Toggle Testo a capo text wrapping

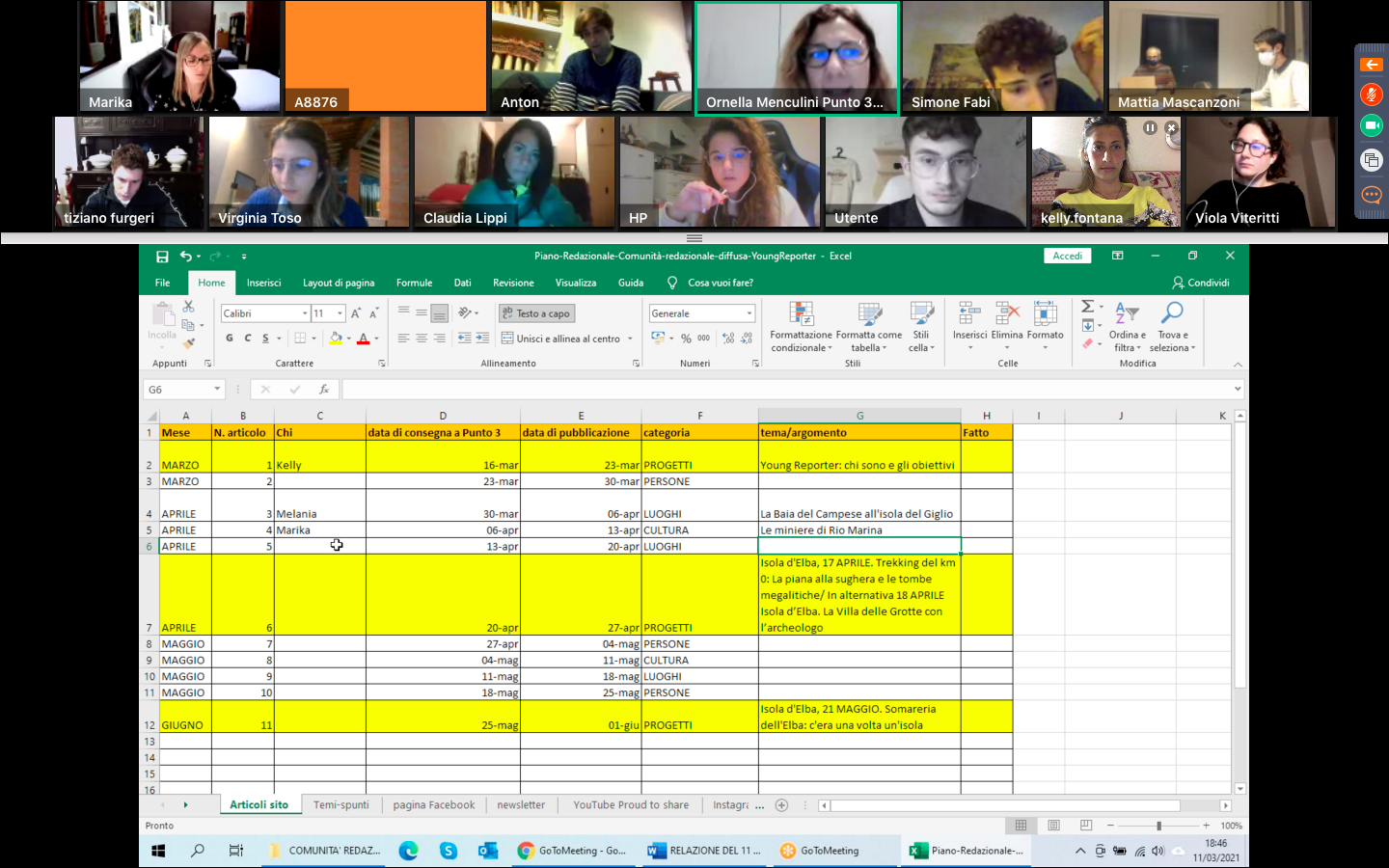[x=537, y=313]
